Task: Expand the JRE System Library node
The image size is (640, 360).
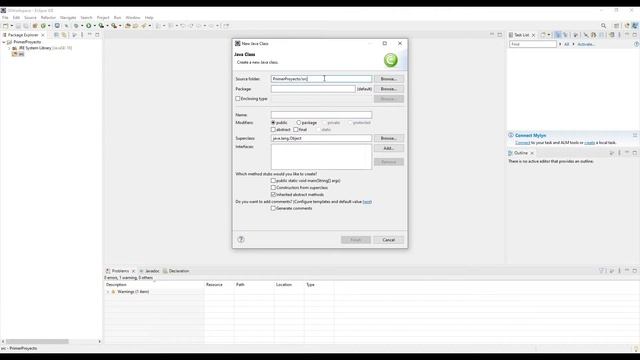Action: tap(9, 48)
